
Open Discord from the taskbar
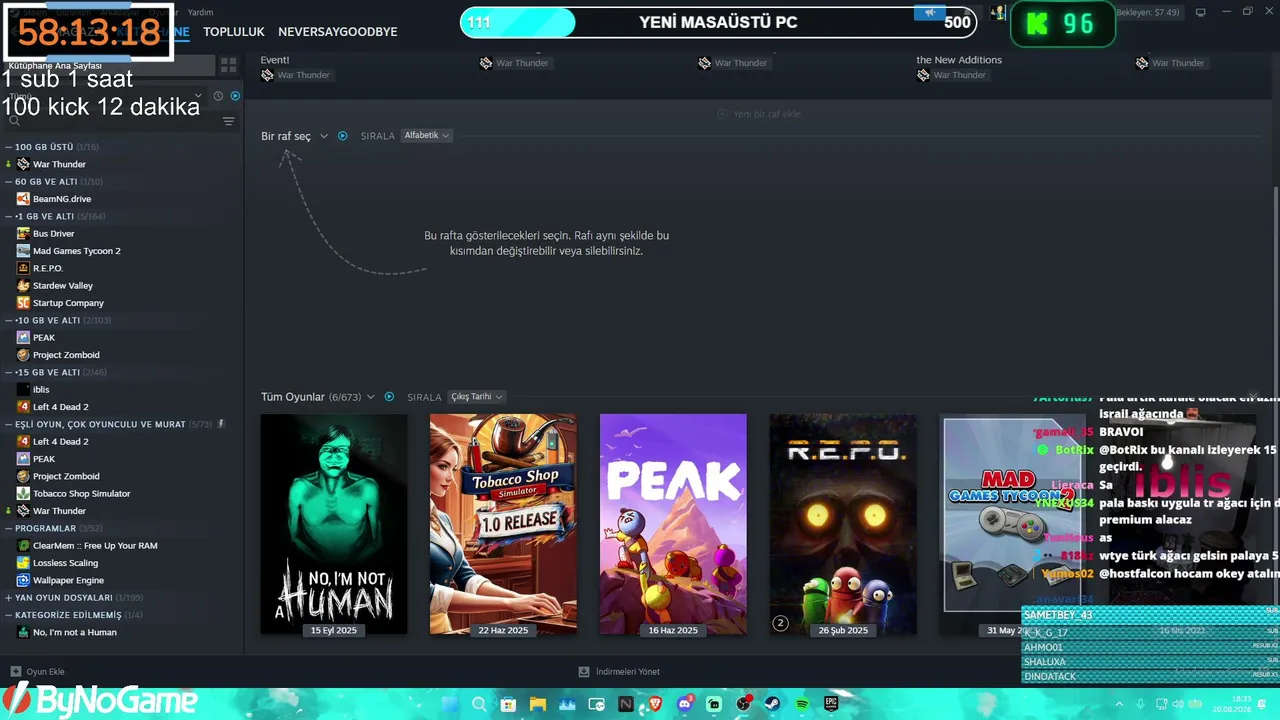click(685, 704)
